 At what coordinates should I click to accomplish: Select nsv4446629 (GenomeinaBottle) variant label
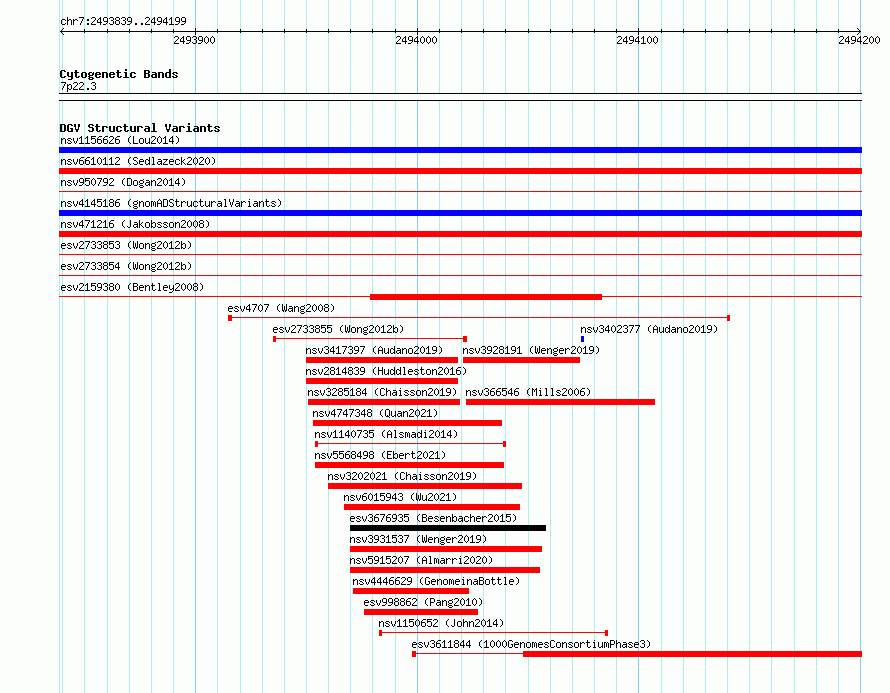(x=436, y=581)
